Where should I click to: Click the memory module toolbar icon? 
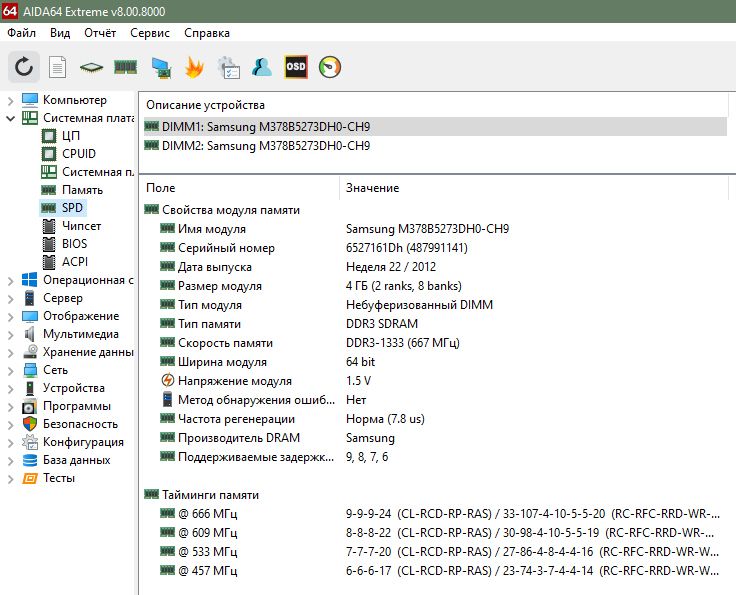[x=125, y=67]
